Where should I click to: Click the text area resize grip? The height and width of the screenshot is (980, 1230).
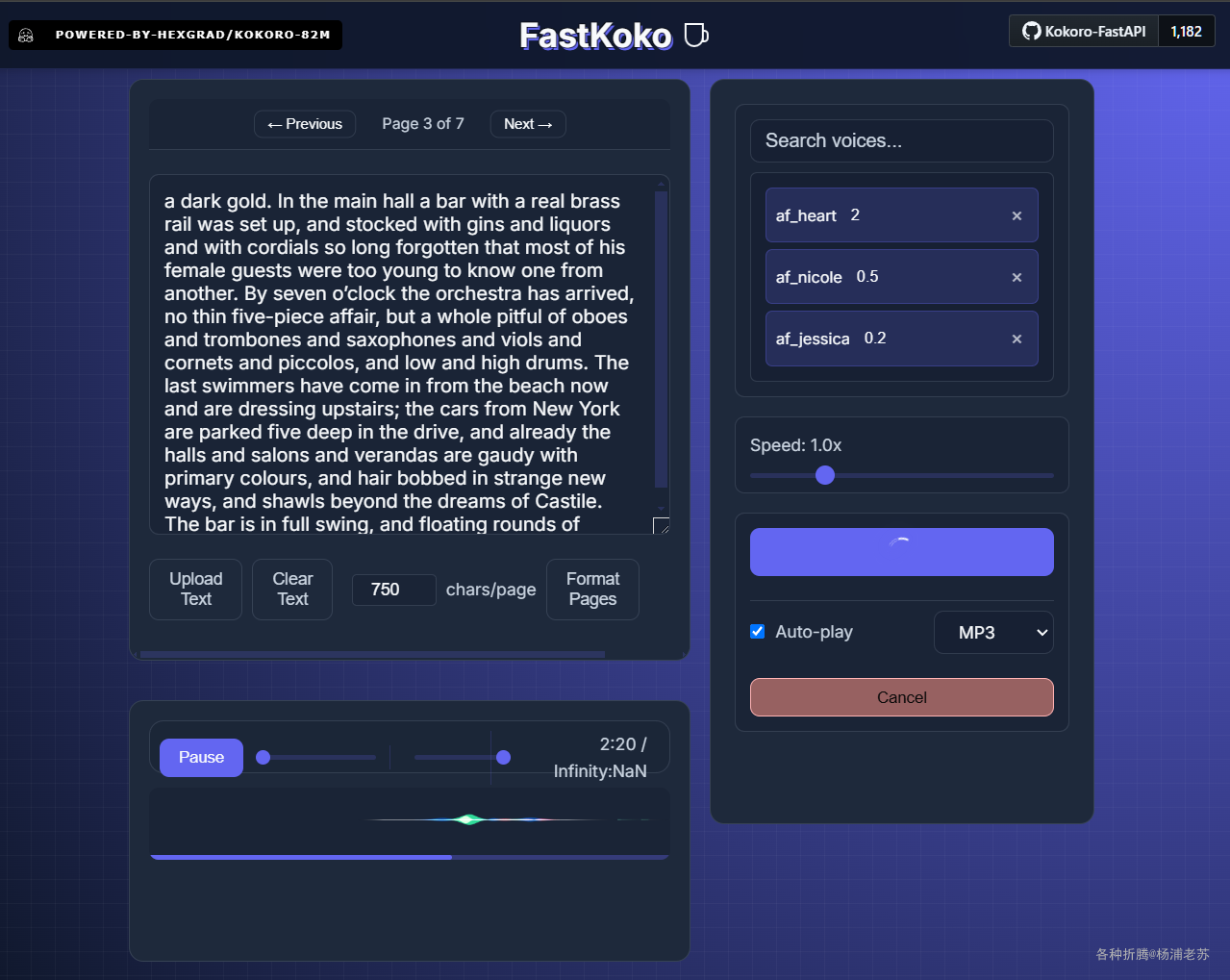(x=661, y=525)
